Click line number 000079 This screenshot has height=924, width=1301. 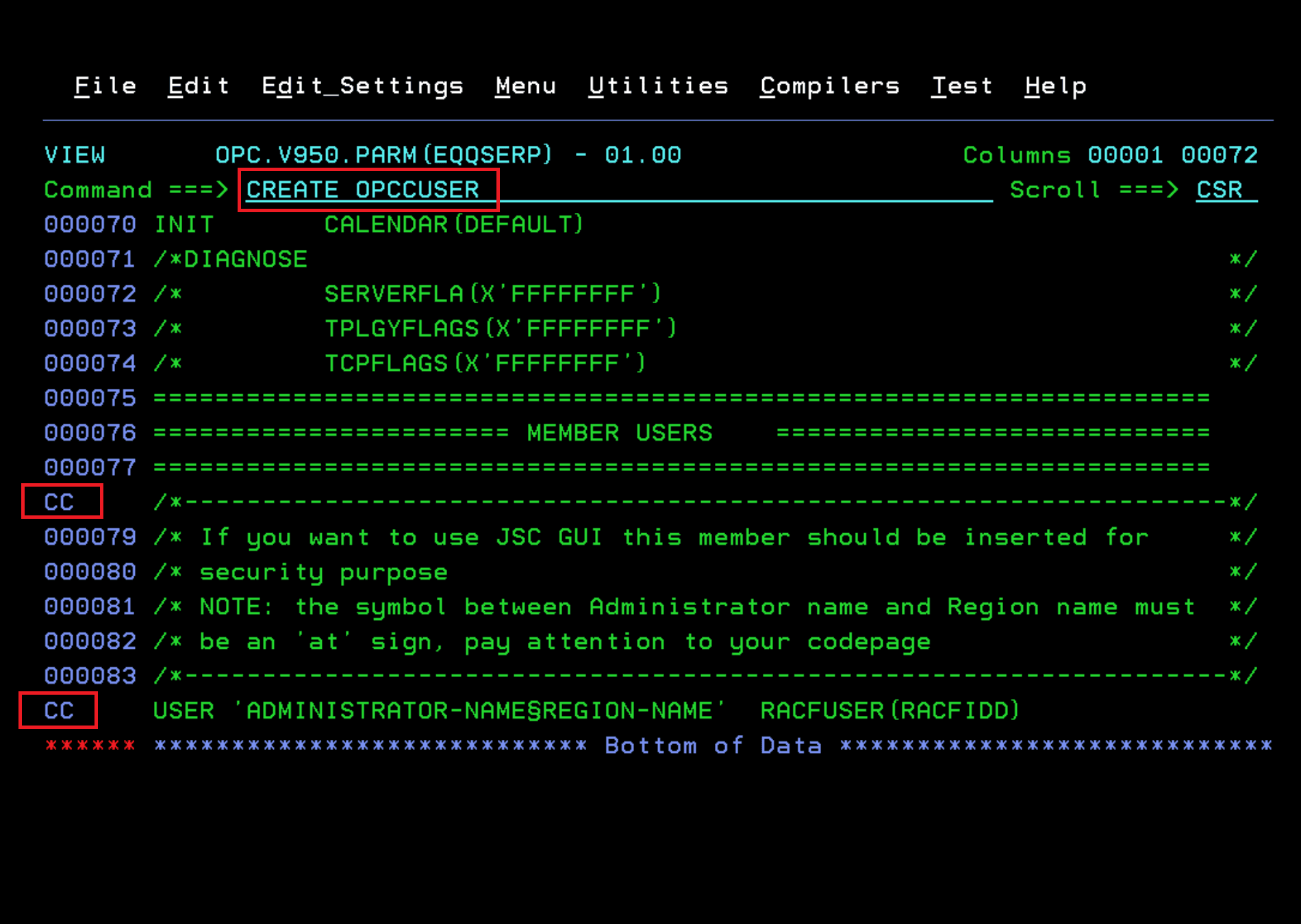pos(90,537)
